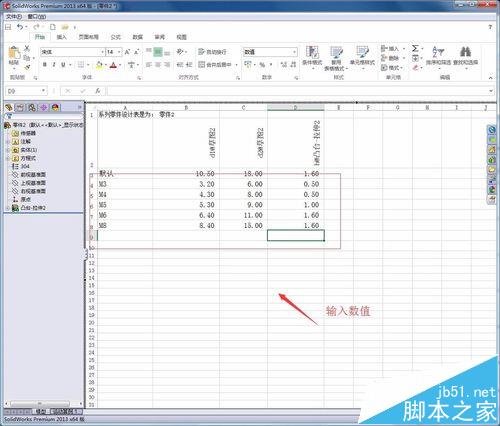500x426 pixels.
Task: Click the decrease indent icon
Action: [x=180, y=65]
